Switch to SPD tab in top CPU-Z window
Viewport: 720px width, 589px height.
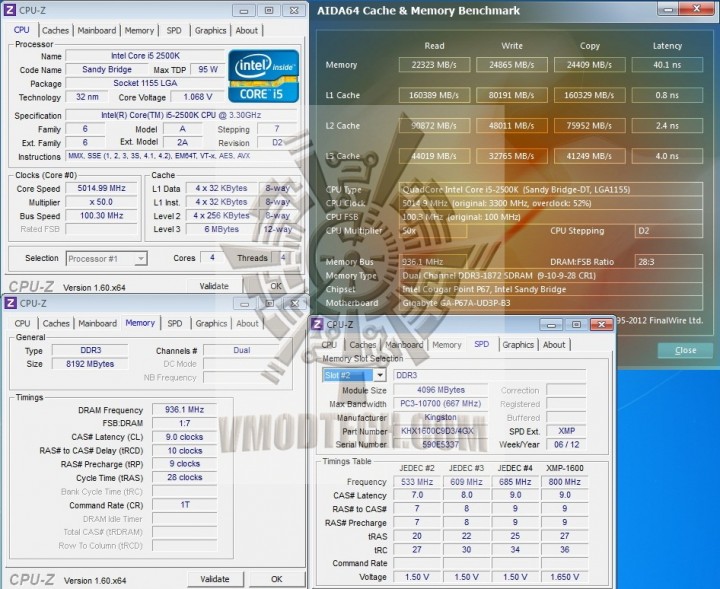[174, 31]
